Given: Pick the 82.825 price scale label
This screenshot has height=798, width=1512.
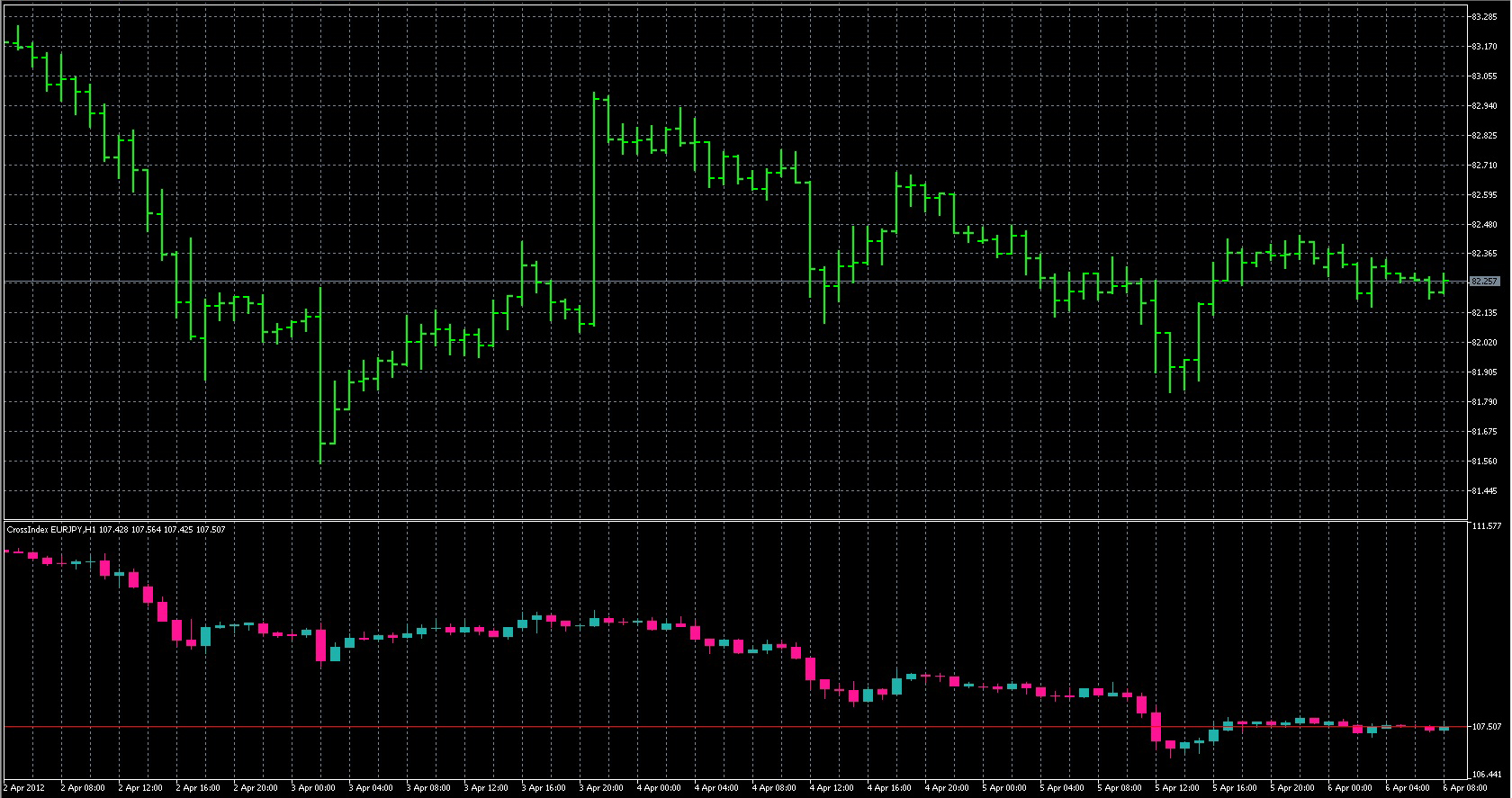Looking at the screenshot, I should tap(1484, 135).
